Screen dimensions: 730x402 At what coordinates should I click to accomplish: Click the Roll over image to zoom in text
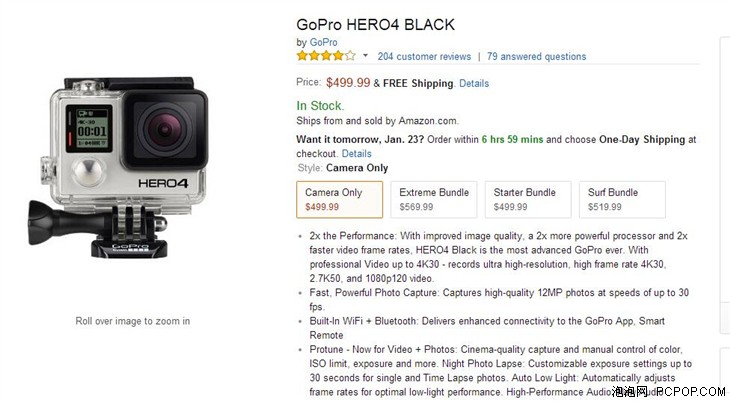point(133,321)
